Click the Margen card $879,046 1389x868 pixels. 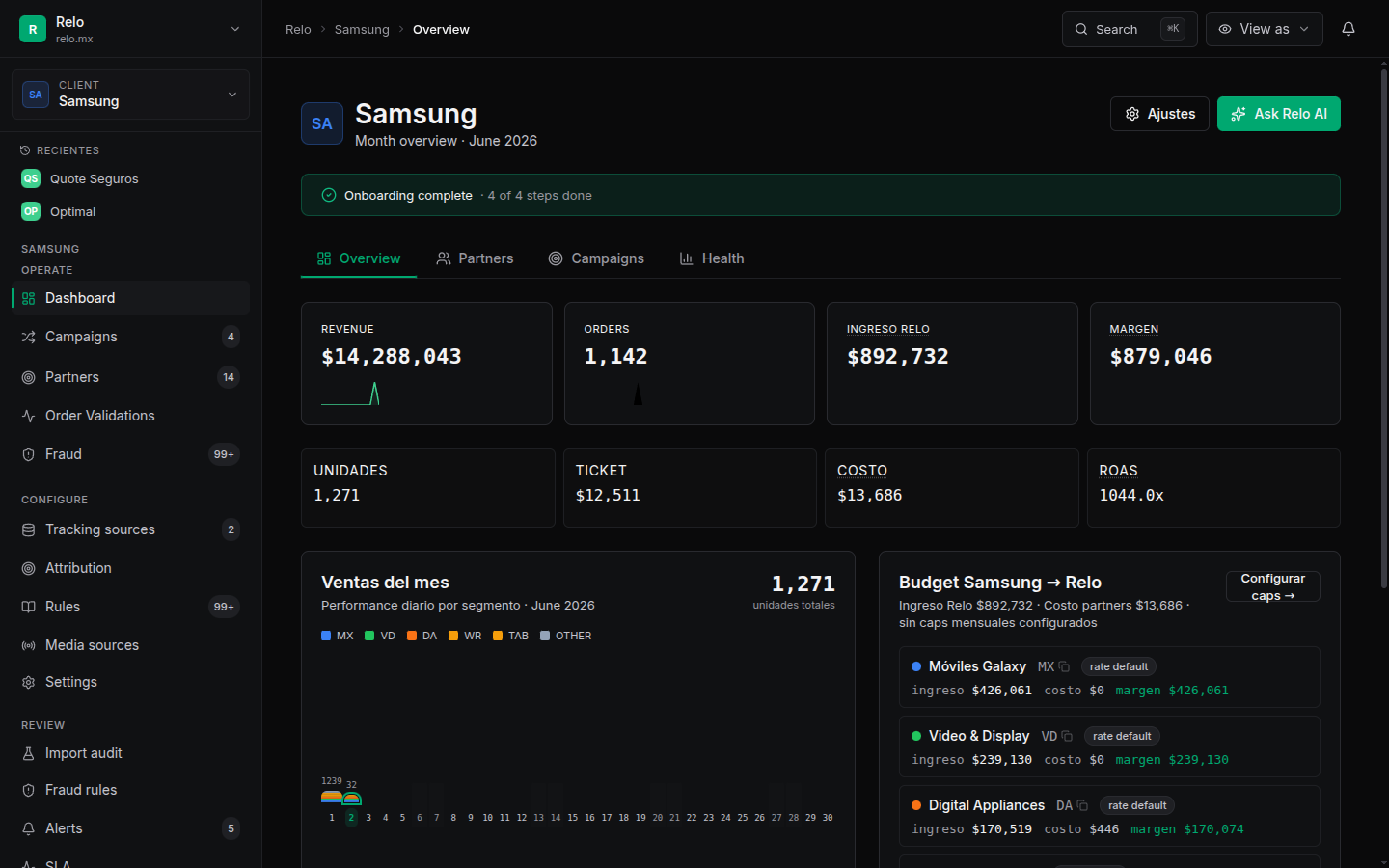click(1215, 364)
